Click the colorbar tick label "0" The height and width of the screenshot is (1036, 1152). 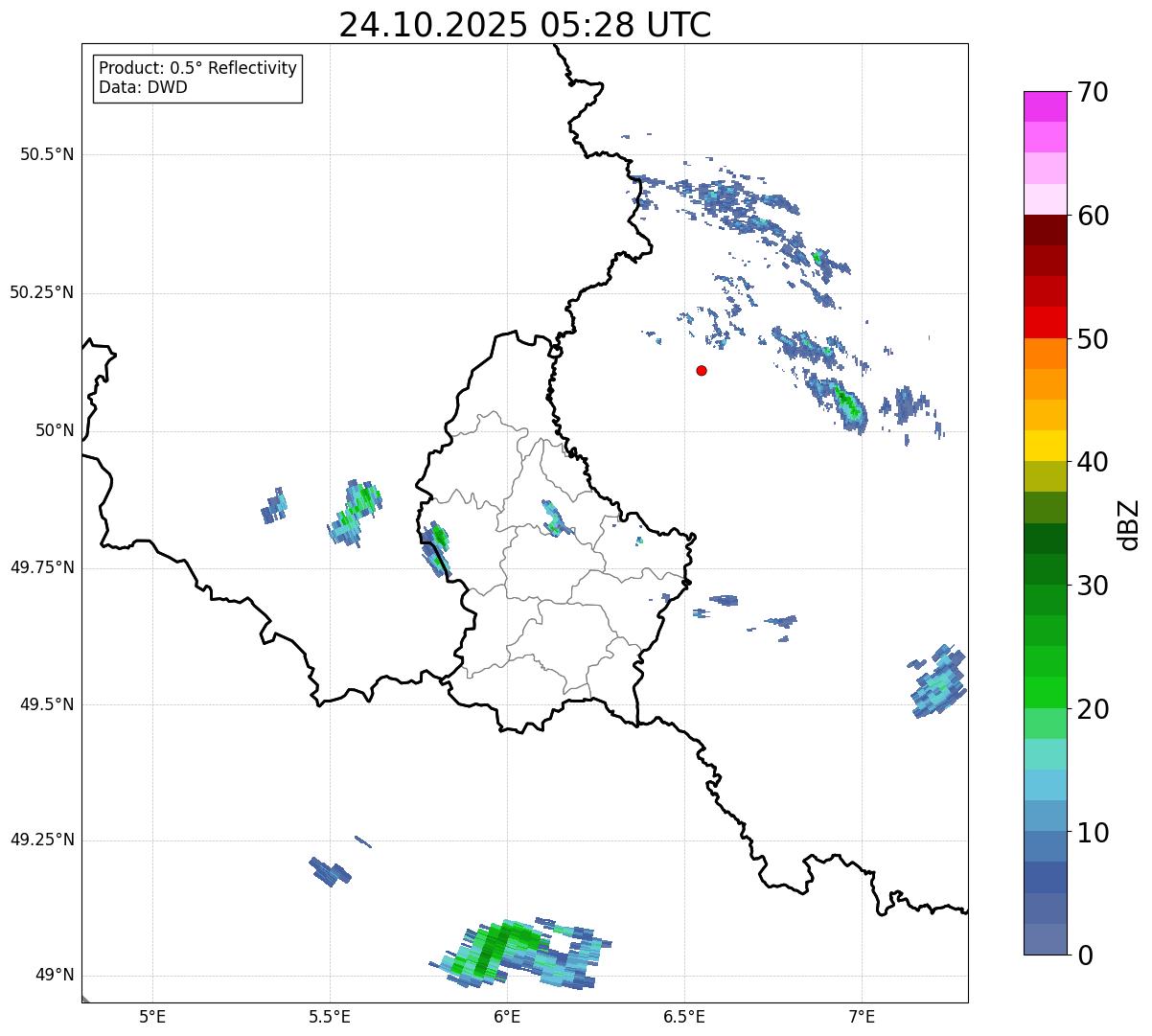tap(1084, 955)
